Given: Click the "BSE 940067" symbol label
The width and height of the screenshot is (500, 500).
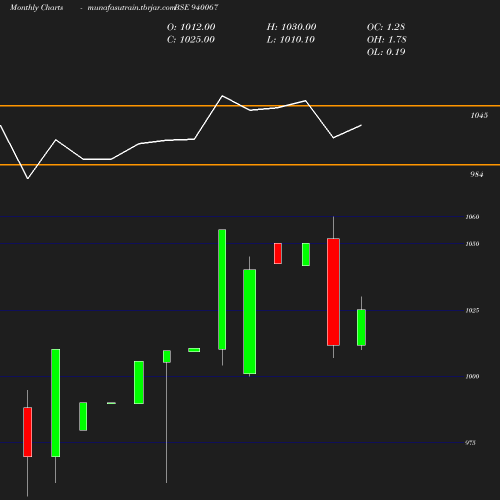Looking at the screenshot, I should tap(197, 7).
